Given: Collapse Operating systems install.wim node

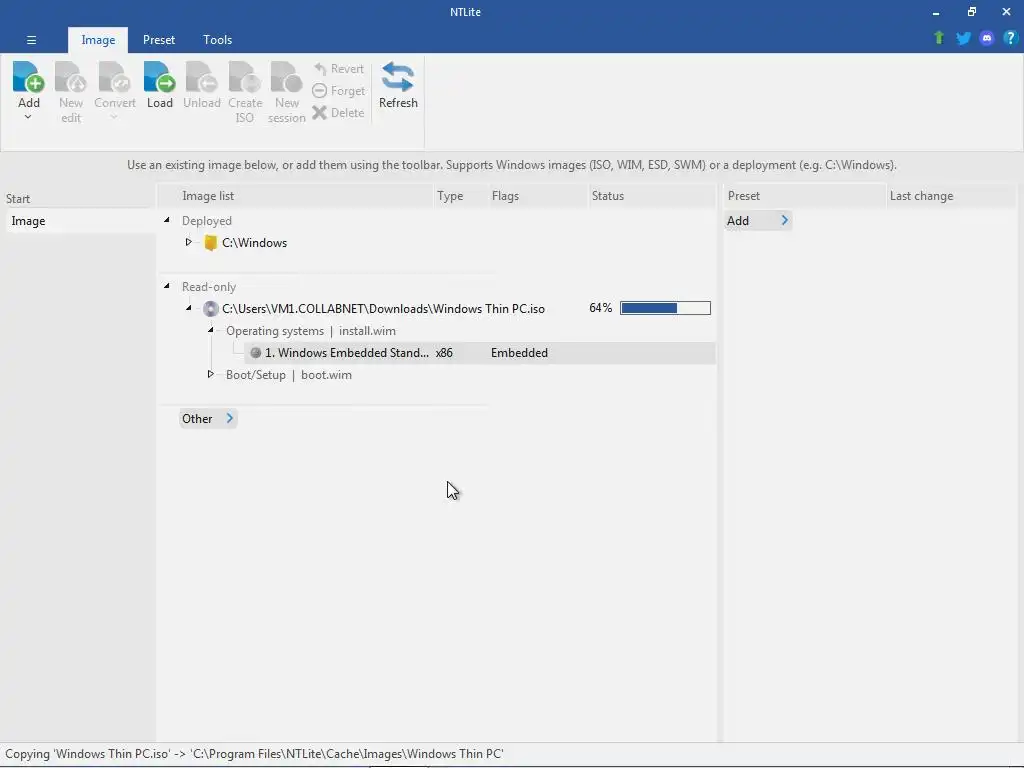Looking at the screenshot, I should [x=210, y=330].
